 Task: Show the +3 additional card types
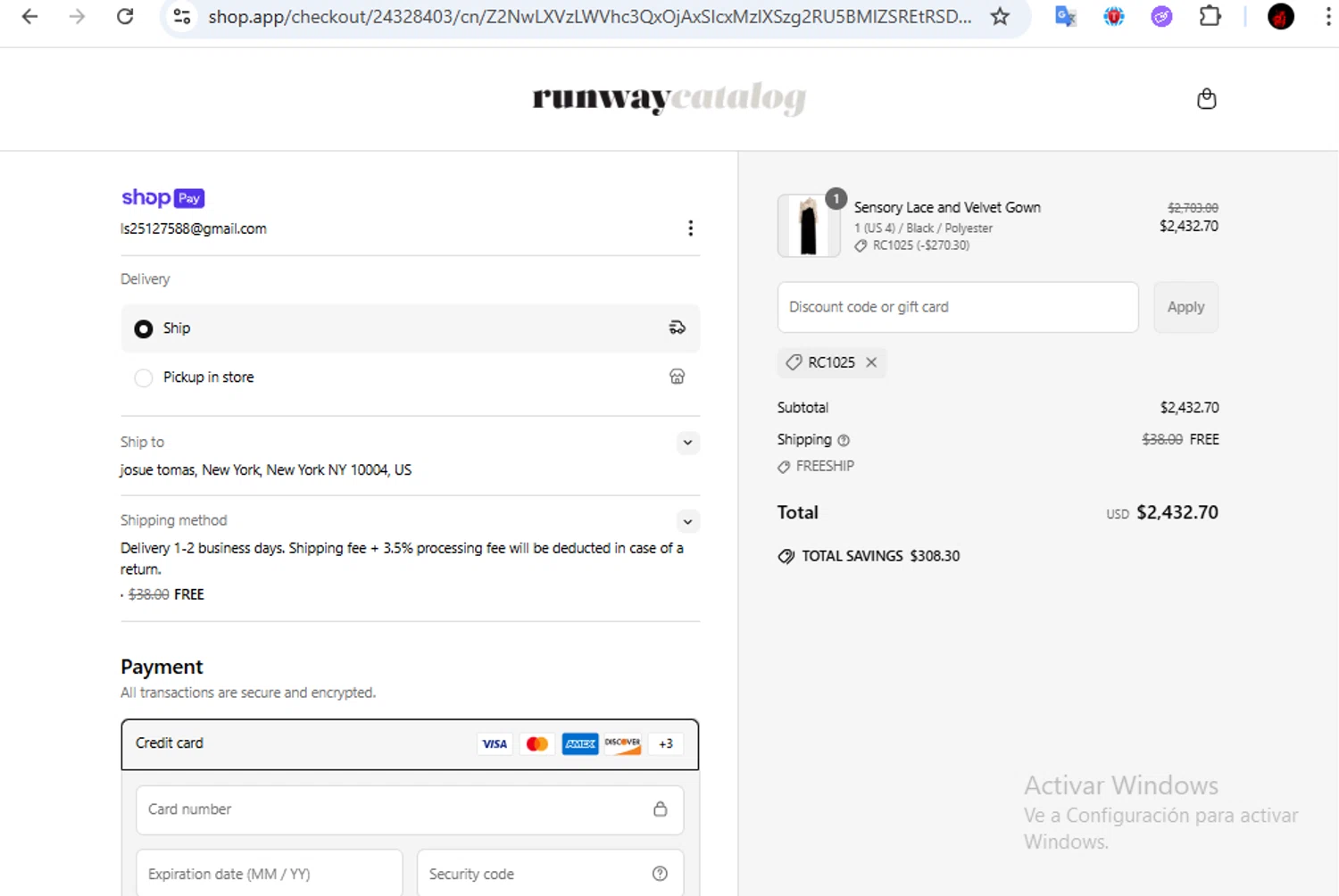point(666,743)
